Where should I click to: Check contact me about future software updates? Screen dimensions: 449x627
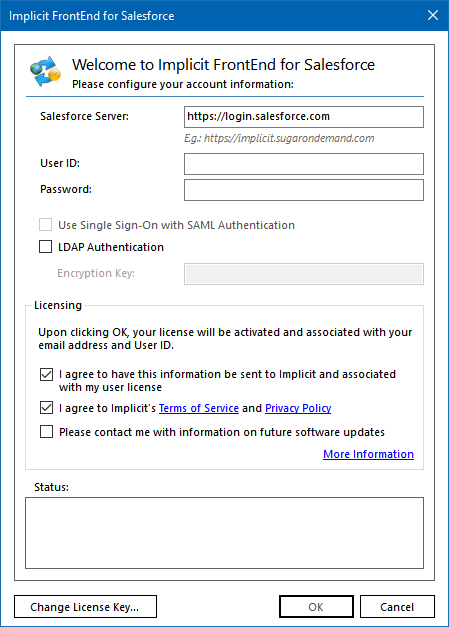point(46,432)
